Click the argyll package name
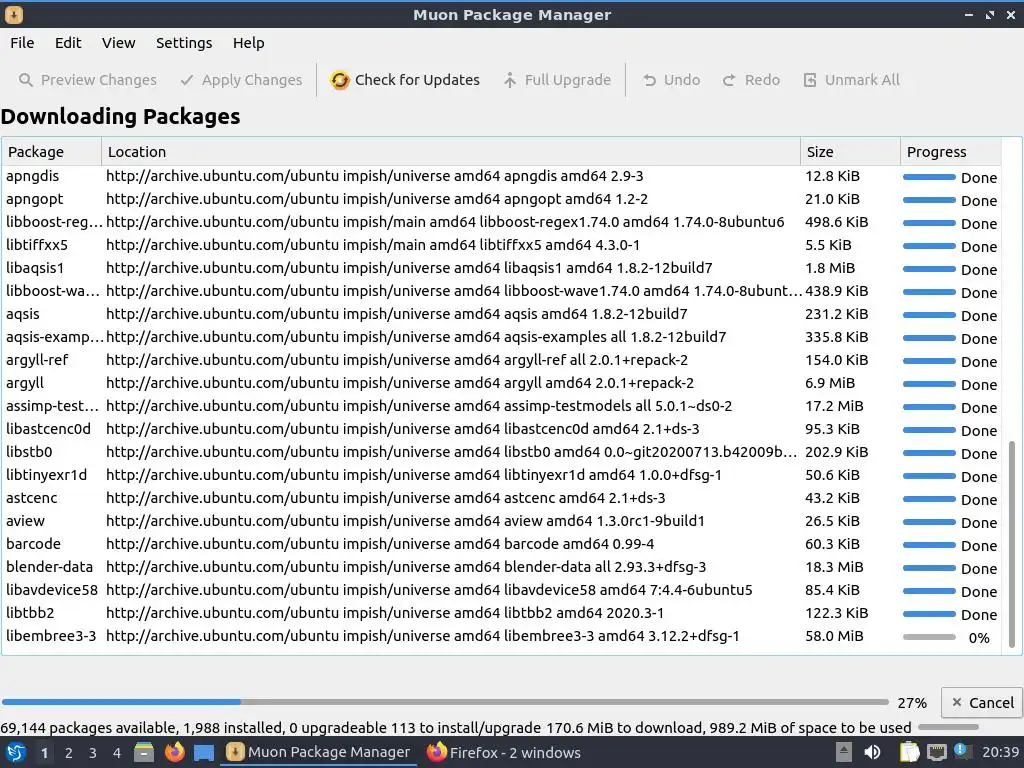Image resolution: width=1024 pixels, height=768 pixels. (x=25, y=383)
